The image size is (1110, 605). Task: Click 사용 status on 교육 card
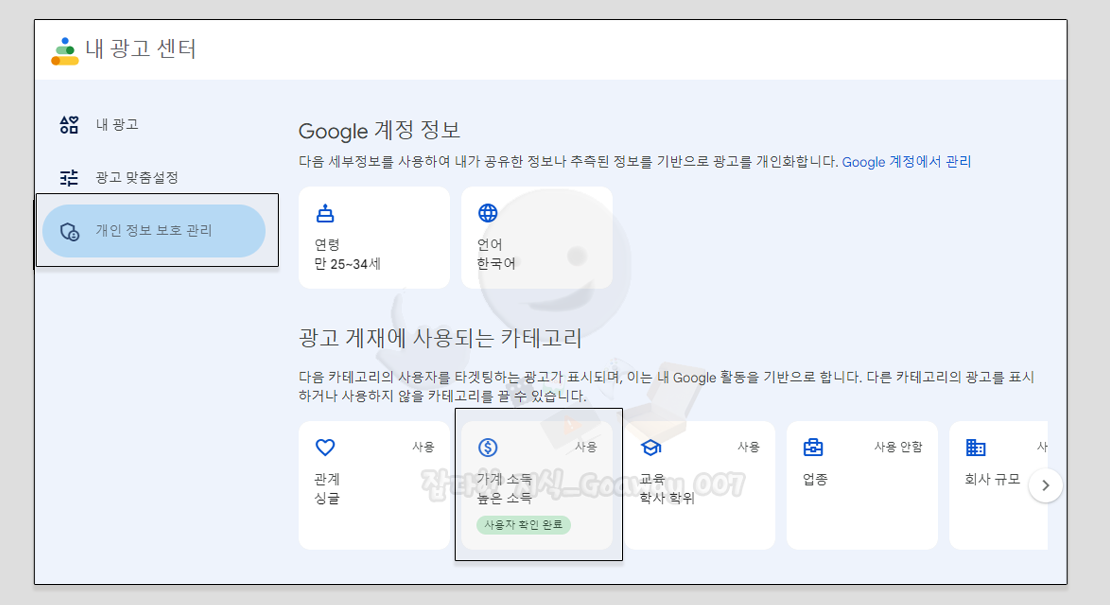[x=749, y=447]
